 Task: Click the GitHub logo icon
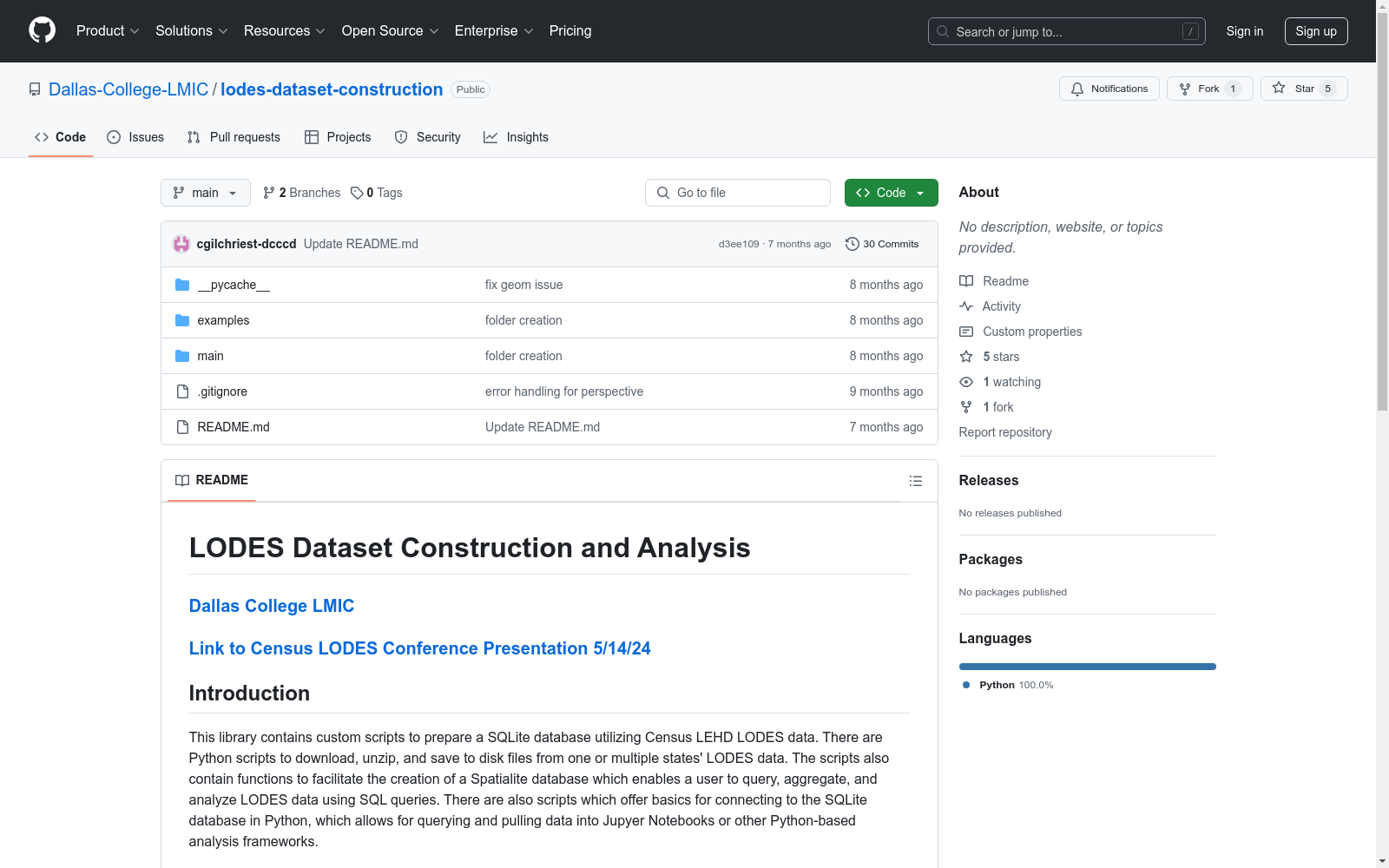tap(42, 30)
